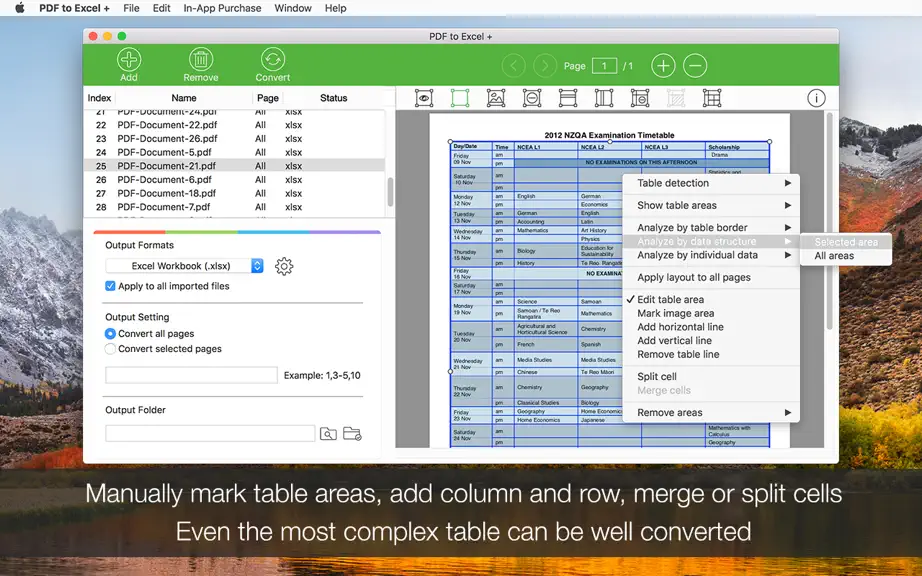Click the Convert icon in toolbar
This screenshot has width=922, height=576.
click(272, 59)
